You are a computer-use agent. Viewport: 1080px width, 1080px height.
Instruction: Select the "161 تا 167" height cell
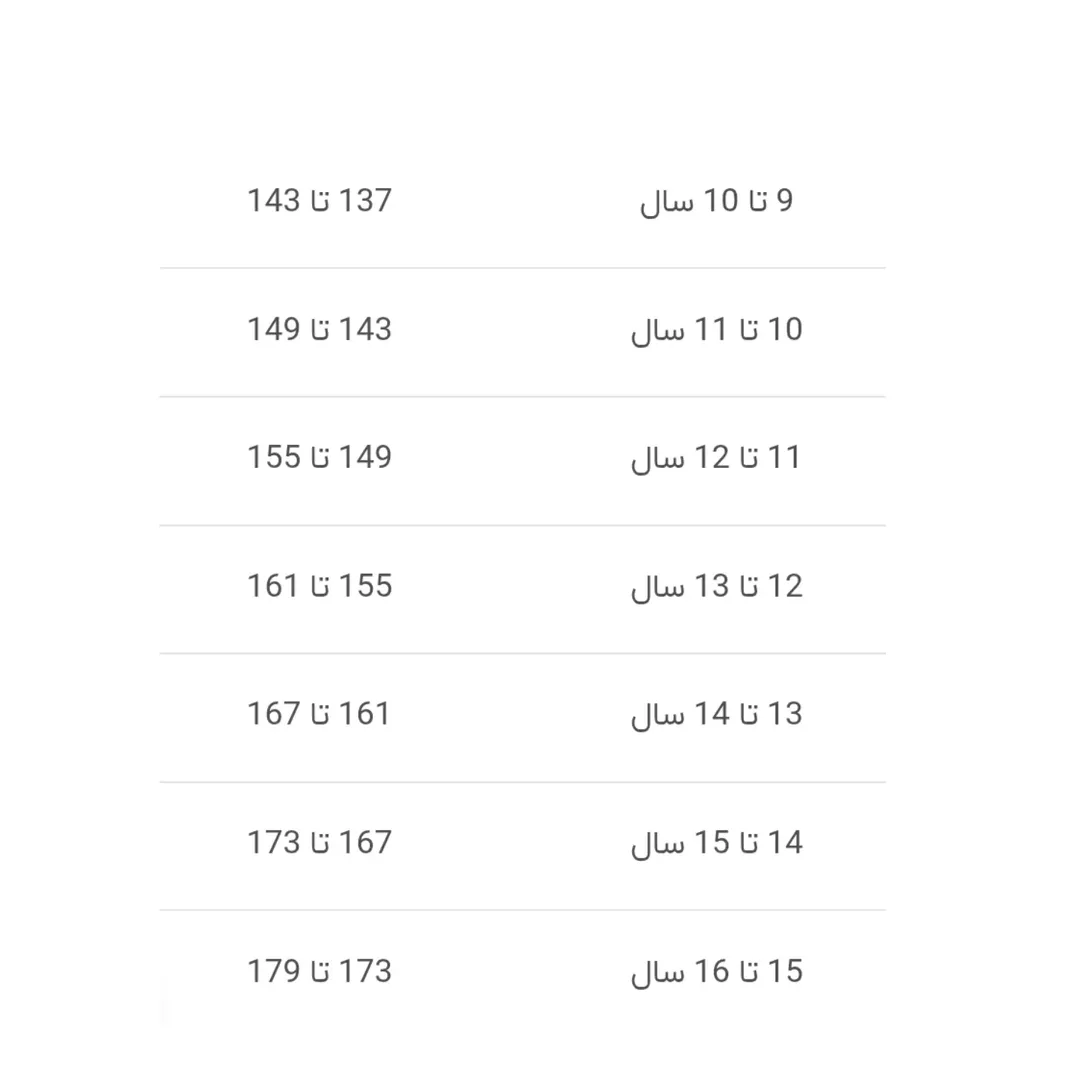pos(320,715)
